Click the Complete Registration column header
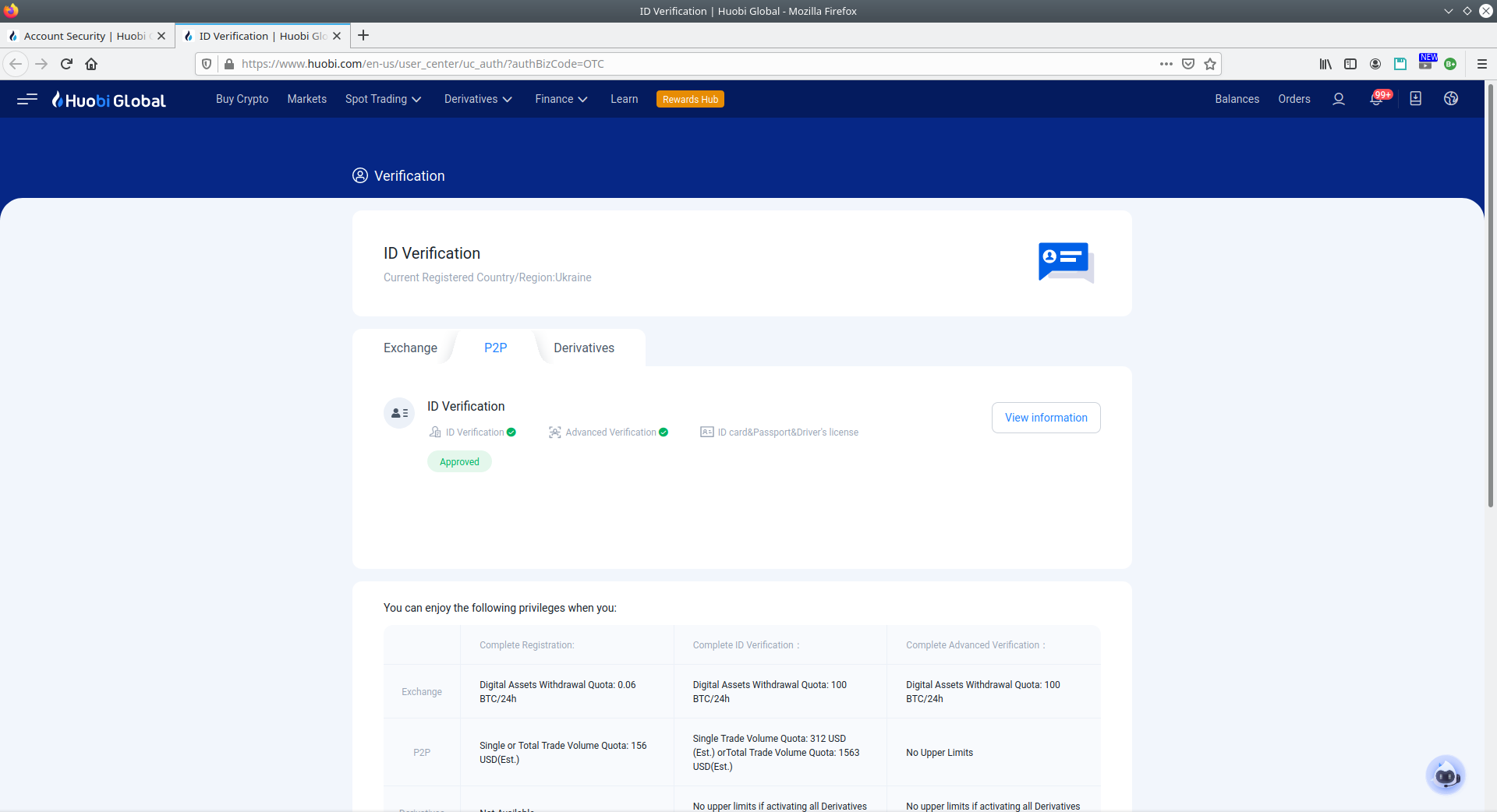The height and width of the screenshot is (812, 1497). [x=526, y=645]
